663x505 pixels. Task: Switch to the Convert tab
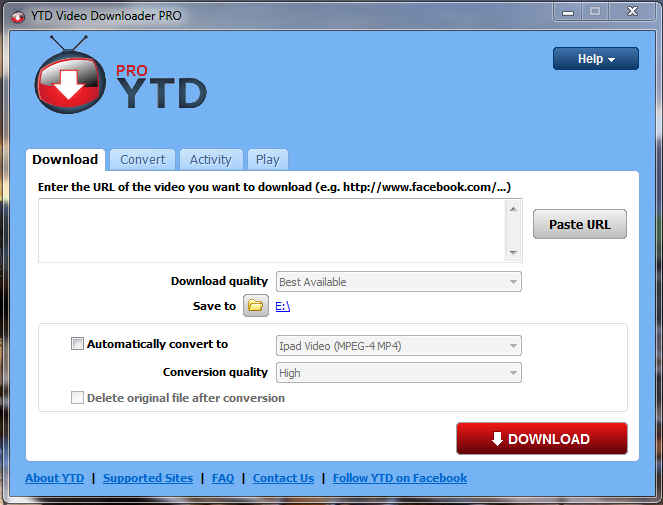click(143, 159)
